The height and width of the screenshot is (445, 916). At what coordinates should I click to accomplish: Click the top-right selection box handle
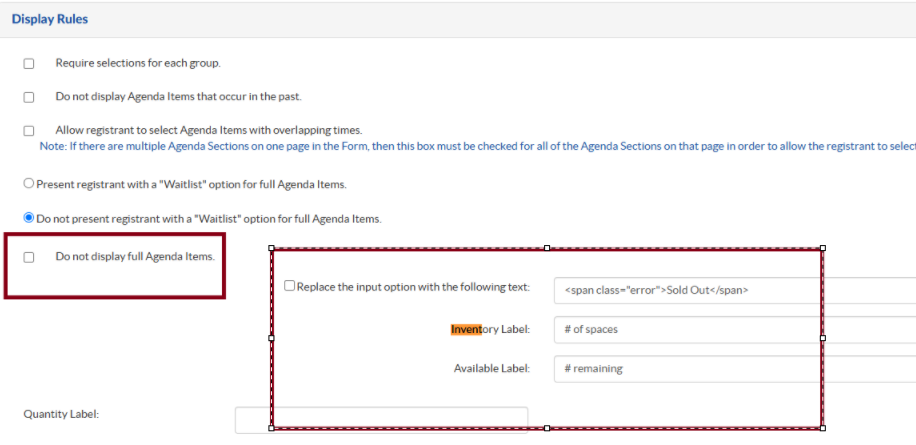coord(823,248)
